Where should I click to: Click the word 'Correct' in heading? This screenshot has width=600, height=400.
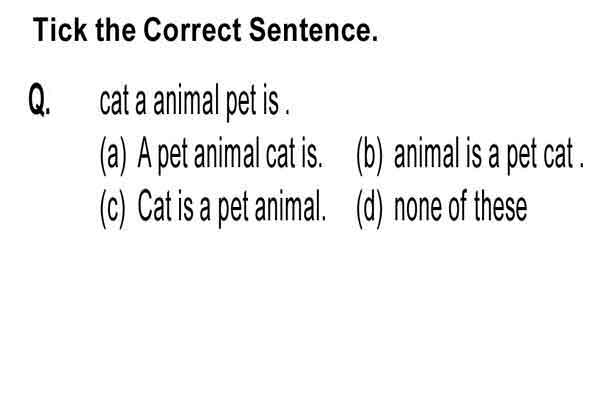pyautogui.click(x=192, y=30)
